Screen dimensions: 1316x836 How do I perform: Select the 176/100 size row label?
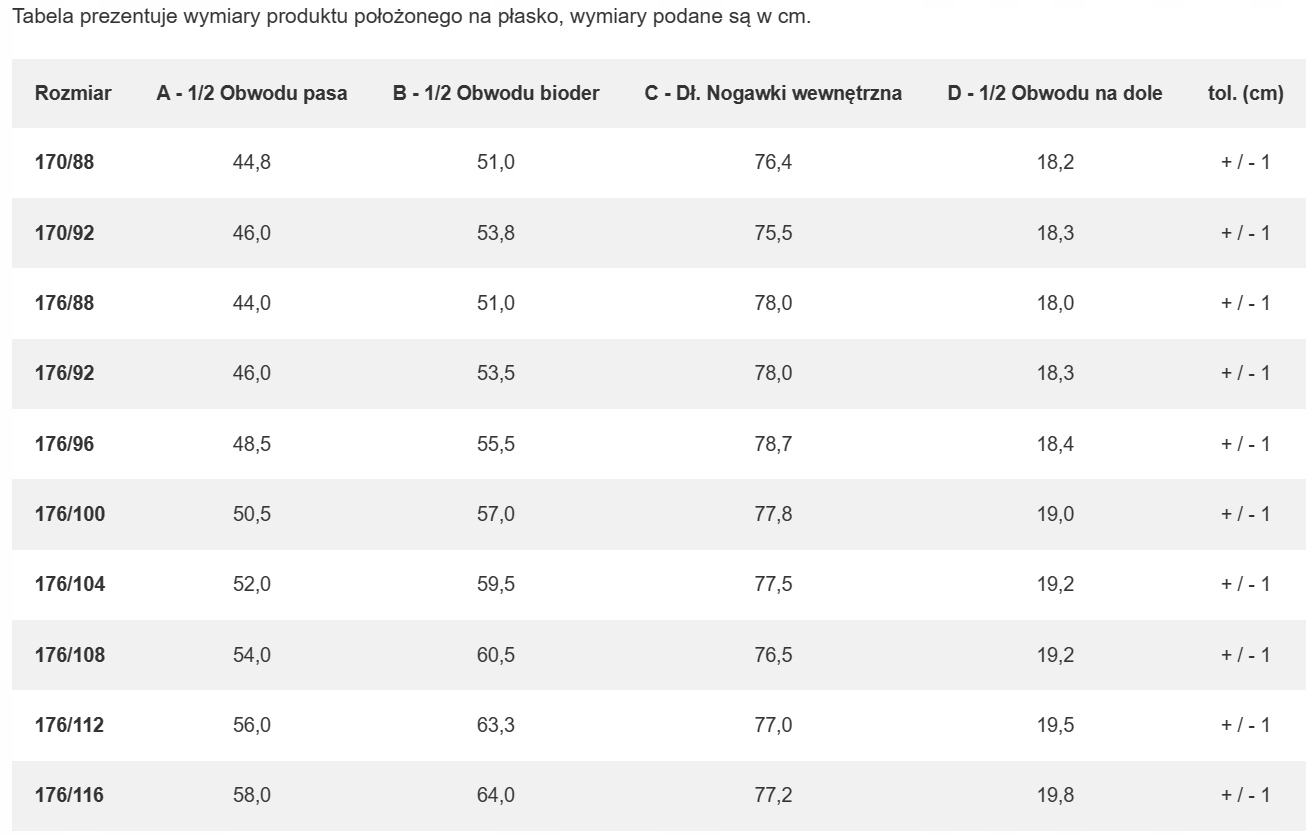click(70, 514)
